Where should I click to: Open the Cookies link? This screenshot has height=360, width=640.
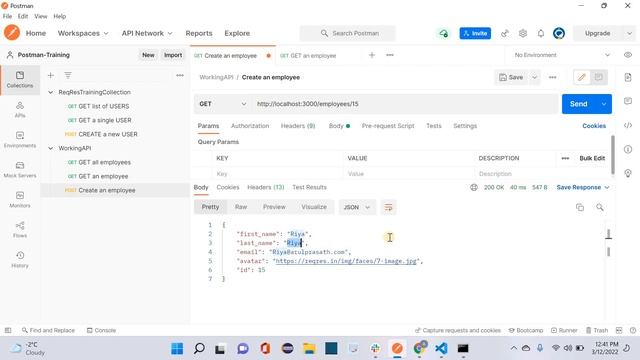coord(594,126)
